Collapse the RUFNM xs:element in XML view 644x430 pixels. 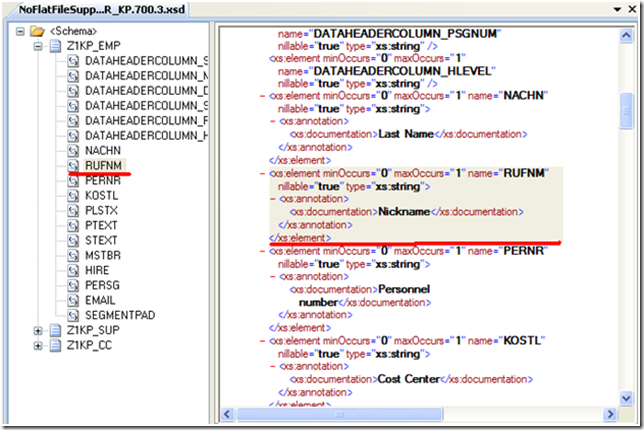tap(262, 172)
